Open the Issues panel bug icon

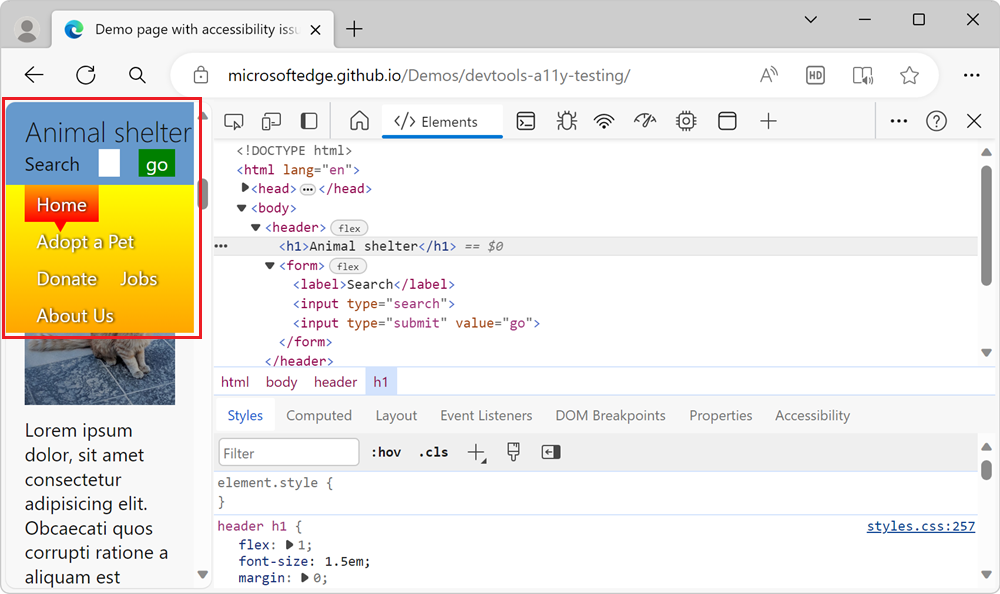pos(566,120)
